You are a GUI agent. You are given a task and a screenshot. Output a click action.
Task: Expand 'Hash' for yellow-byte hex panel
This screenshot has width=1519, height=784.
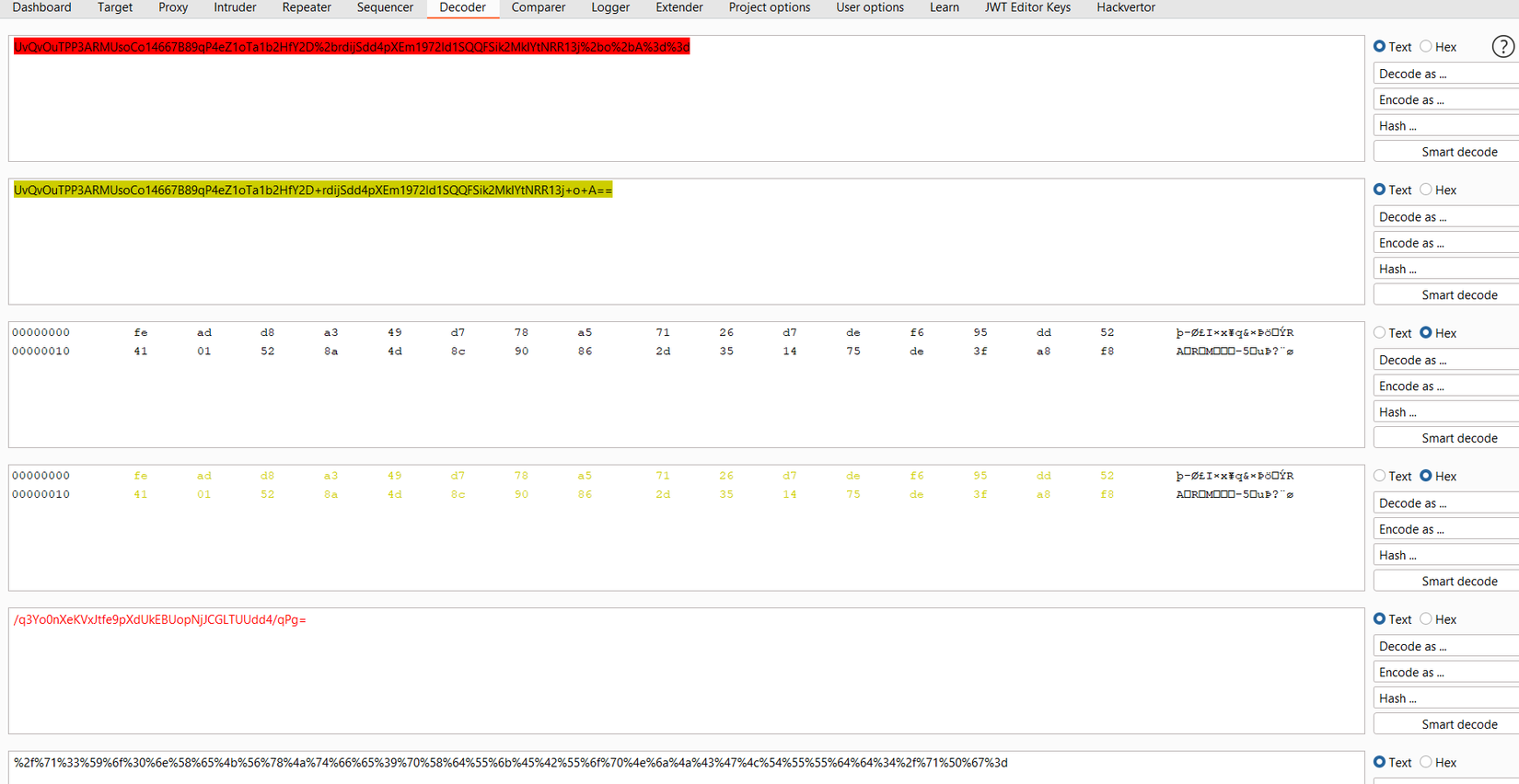[x=1446, y=555]
